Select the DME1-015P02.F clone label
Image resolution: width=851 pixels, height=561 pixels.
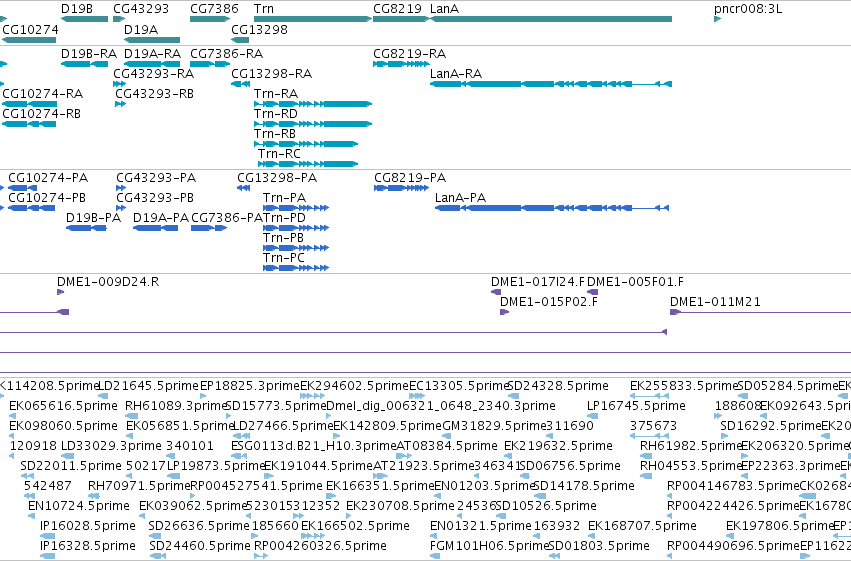[549, 302]
